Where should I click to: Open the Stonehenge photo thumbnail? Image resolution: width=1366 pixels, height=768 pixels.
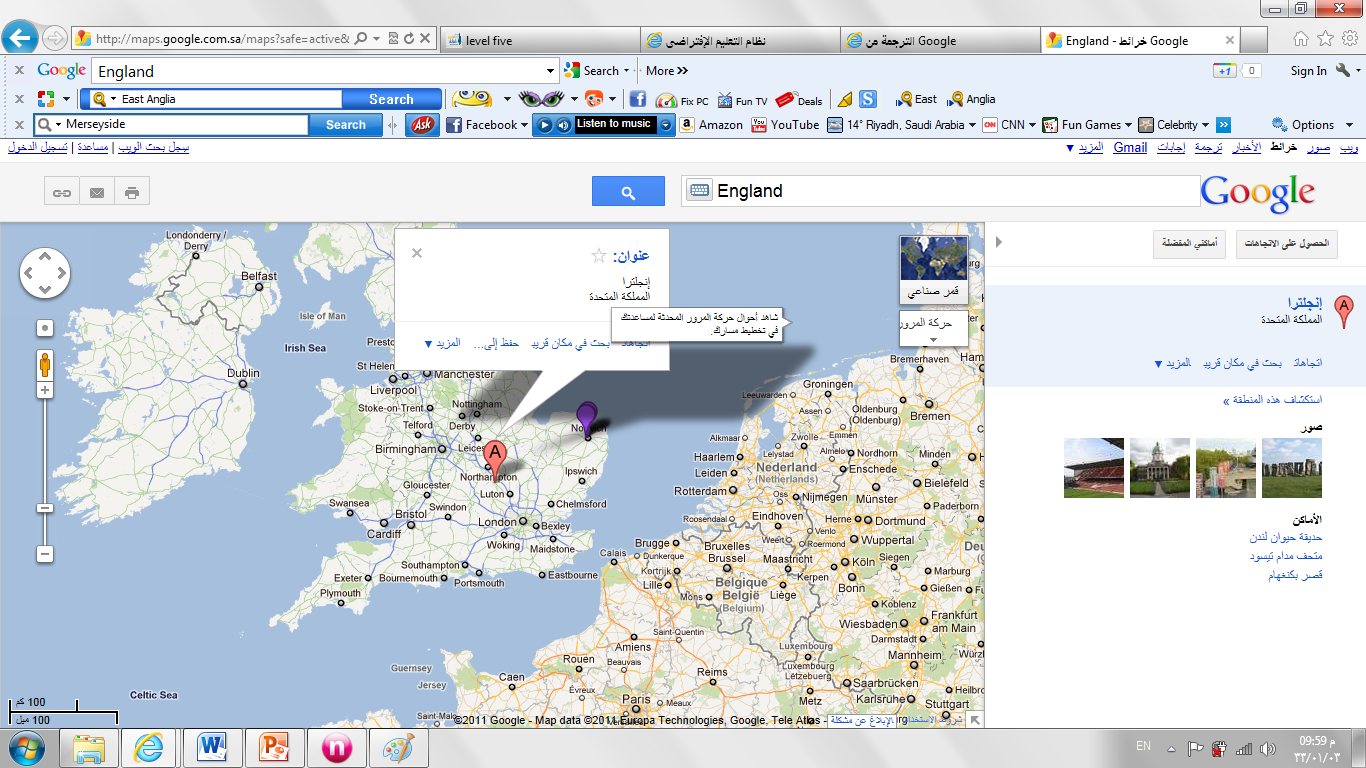coord(1292,468)
